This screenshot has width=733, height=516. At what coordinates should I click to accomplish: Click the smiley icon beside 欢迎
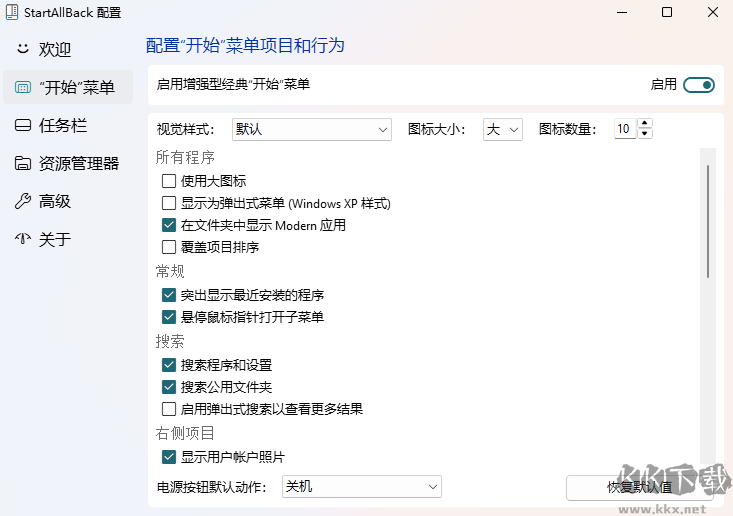click(23, 49)
